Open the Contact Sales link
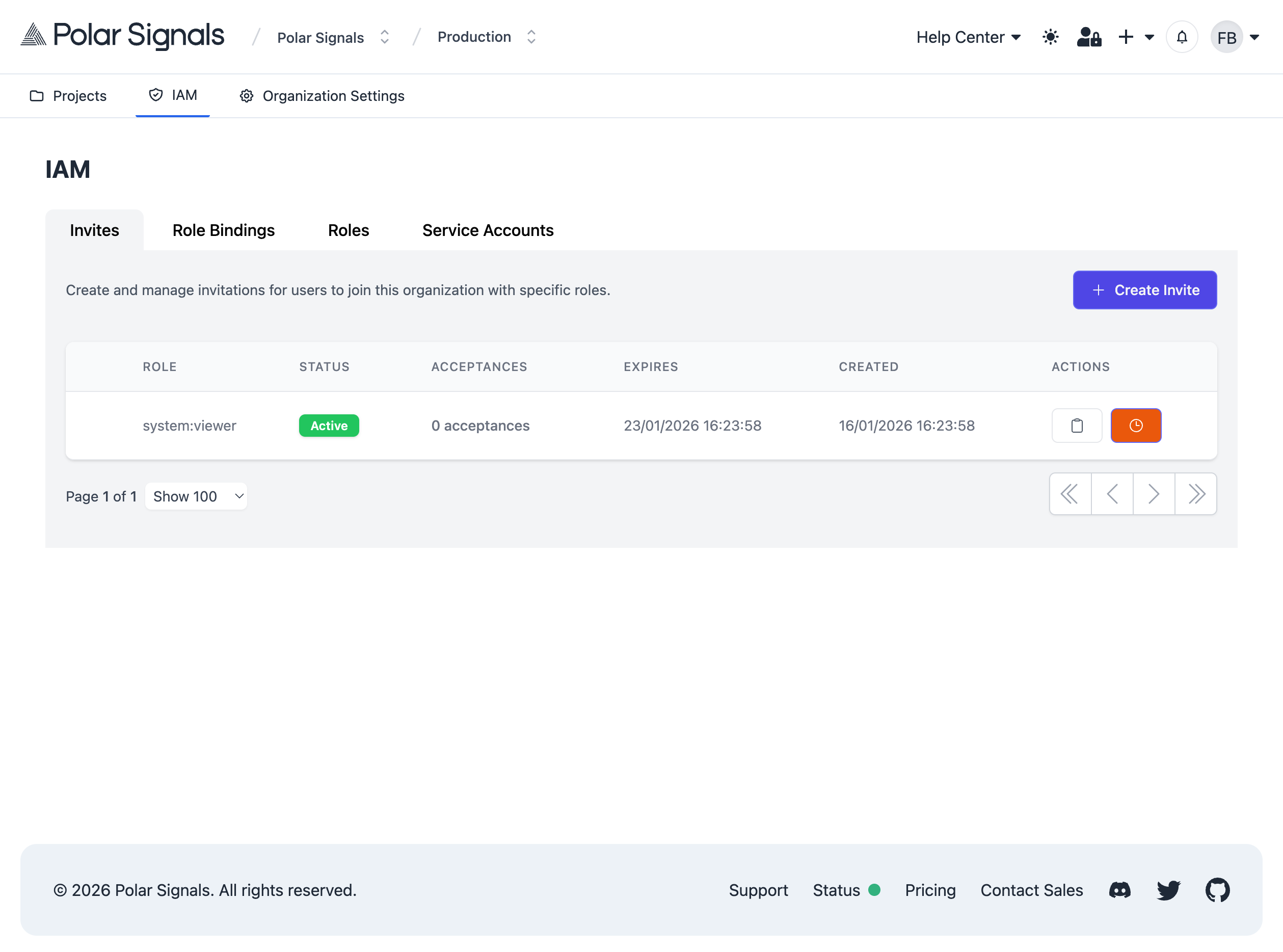This screenshot has width=1283, height=952. click(1031, 890)
